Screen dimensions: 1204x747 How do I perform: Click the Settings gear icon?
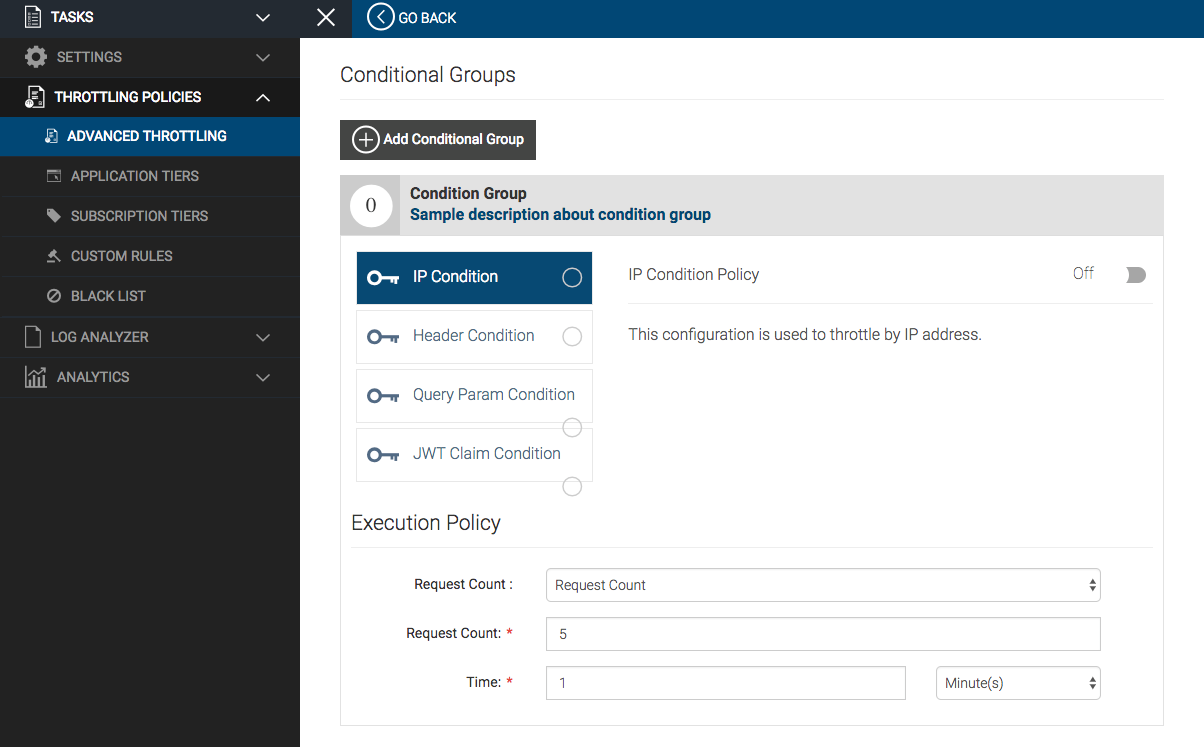point(37,57)
